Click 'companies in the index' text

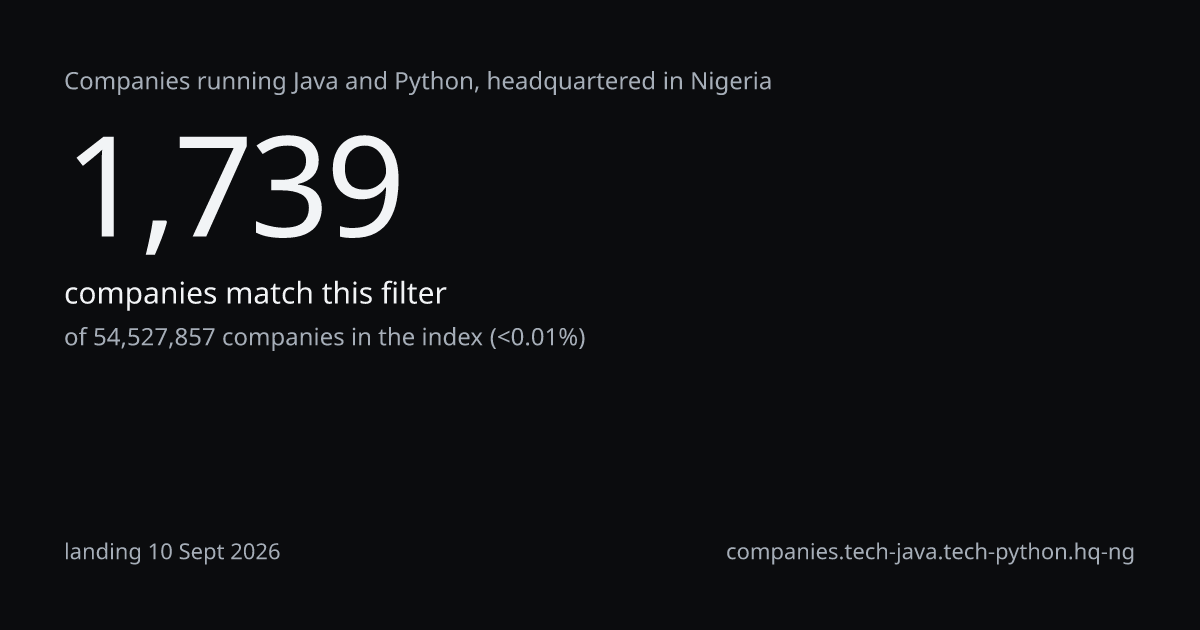[353, 337]
